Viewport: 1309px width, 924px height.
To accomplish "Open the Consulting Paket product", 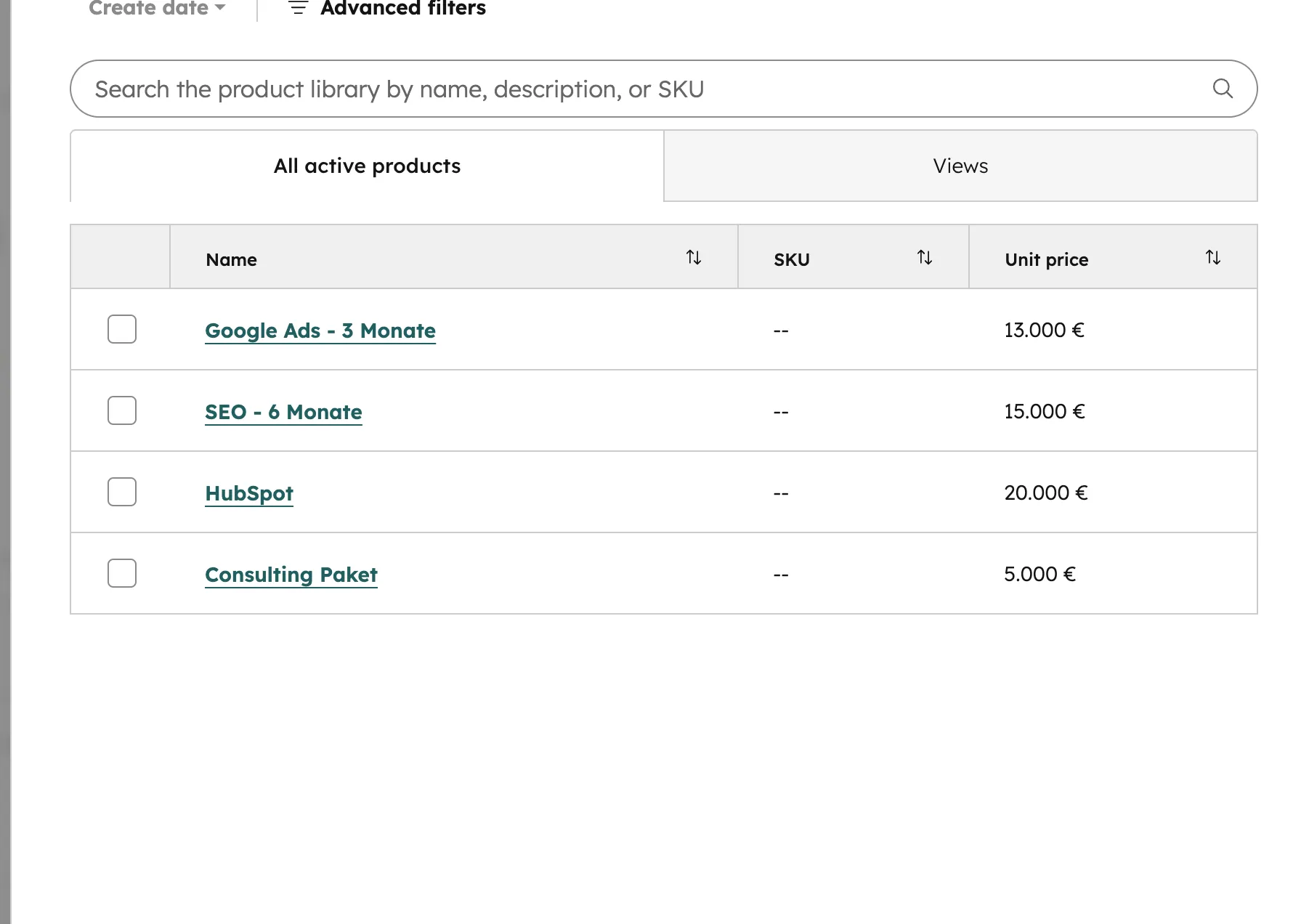I will 291,575.
